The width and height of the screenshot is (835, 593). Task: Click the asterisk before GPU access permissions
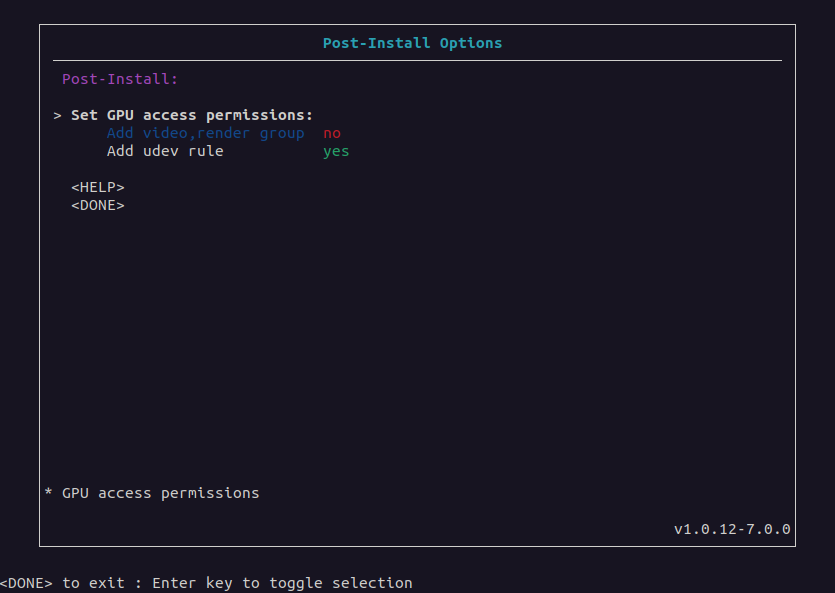pos(48,491)
